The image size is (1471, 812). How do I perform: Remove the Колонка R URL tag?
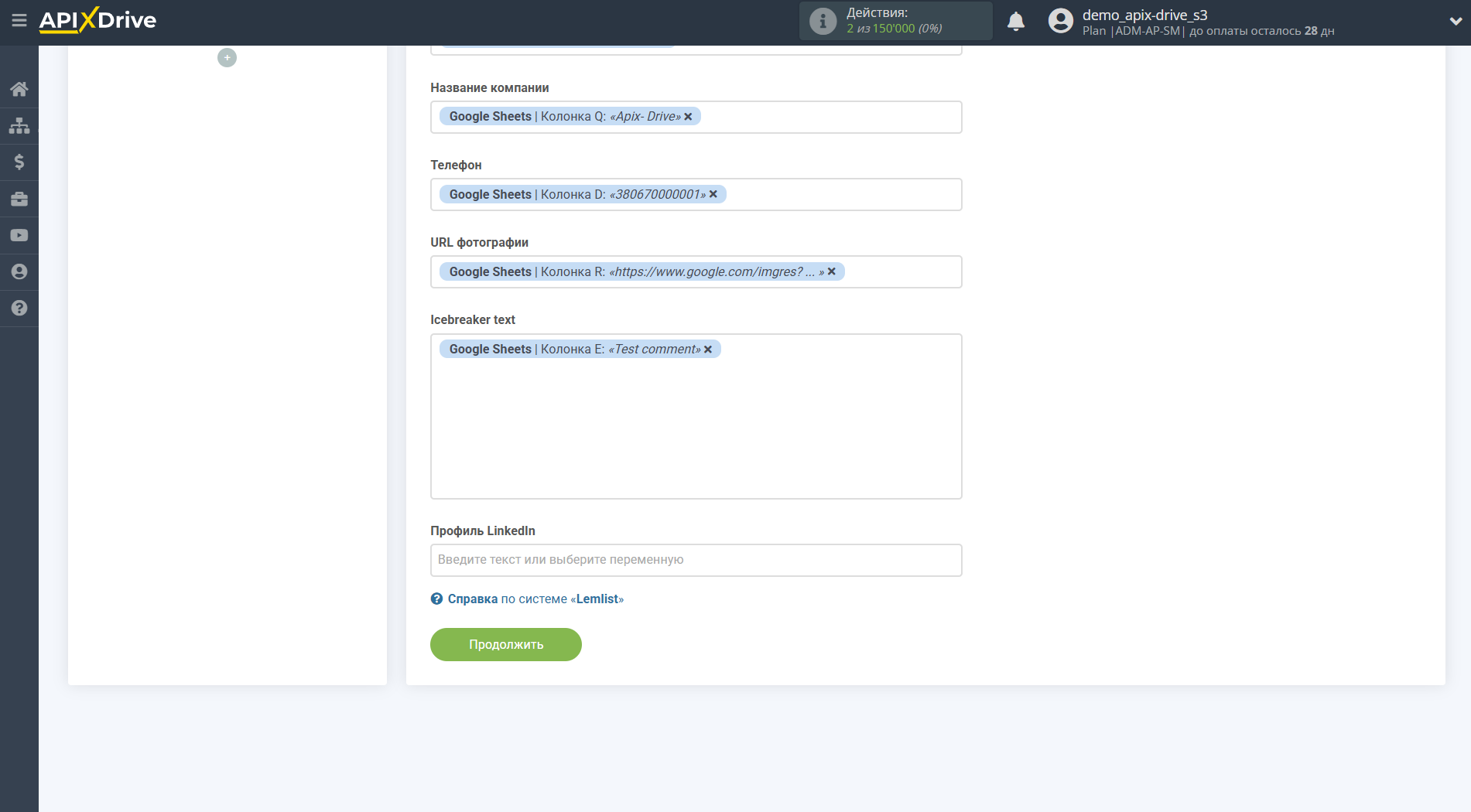pyautogui.click(x=832, y=271)
